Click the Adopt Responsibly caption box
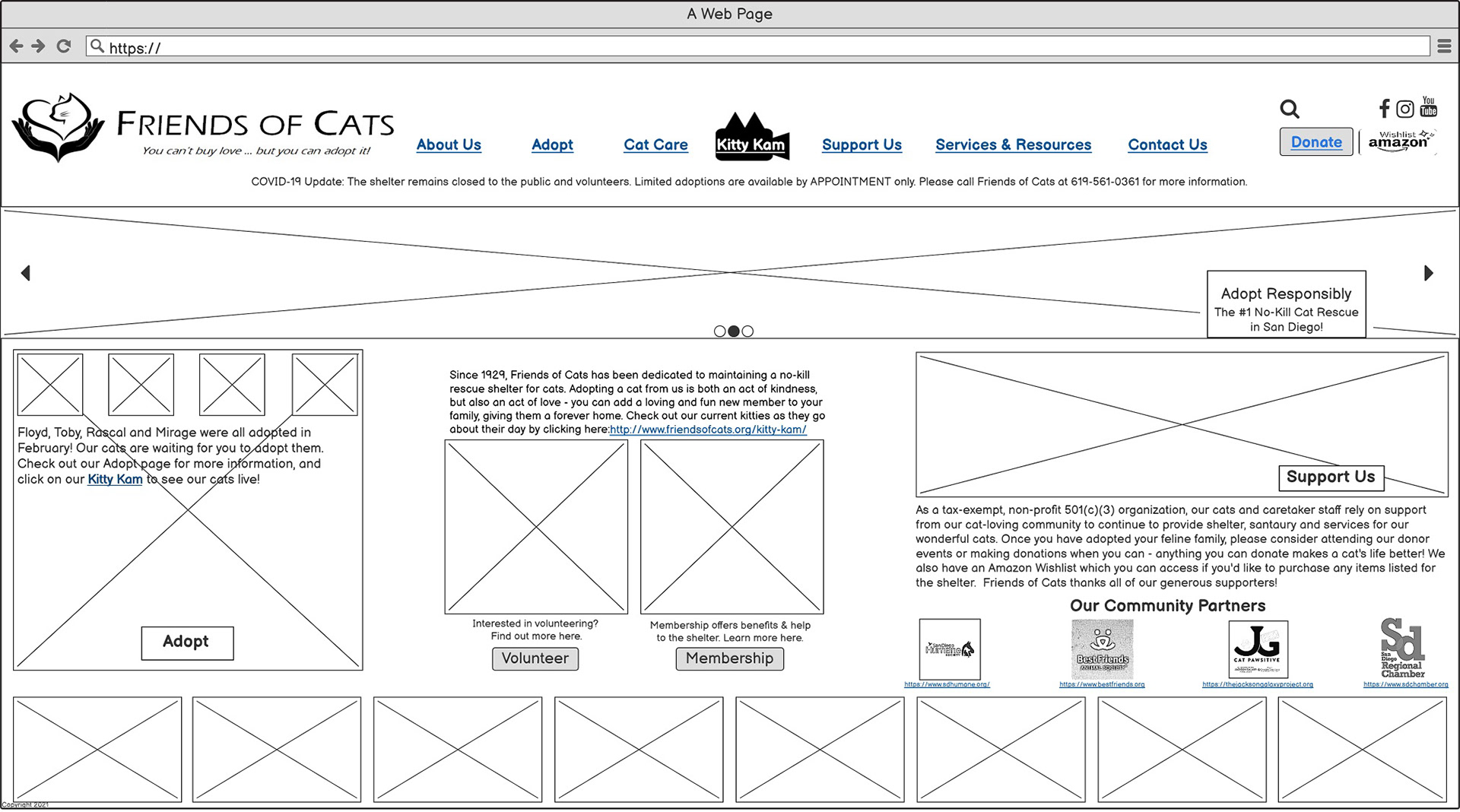Viewport: 1460px width, 812px height. pyautogui.click(x=1287, y=304)
